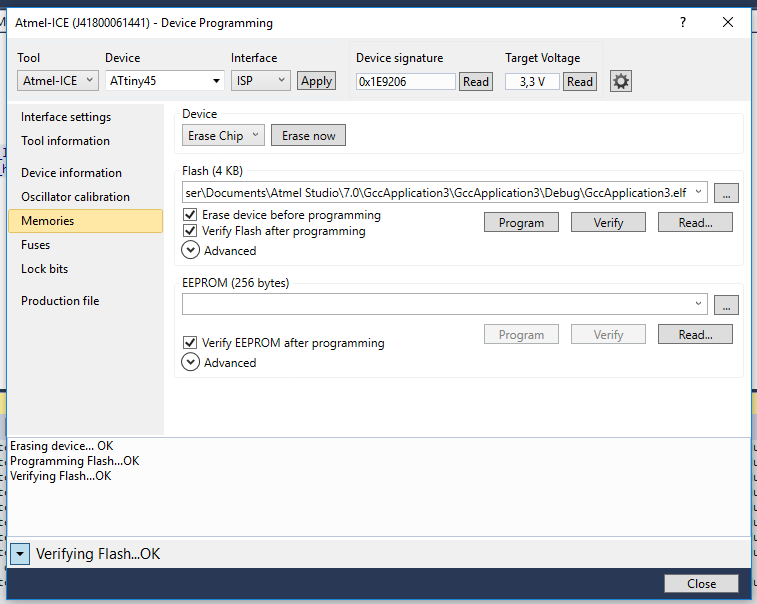
Task: Open the Oscillator calibration page
Action: [76, 197]
